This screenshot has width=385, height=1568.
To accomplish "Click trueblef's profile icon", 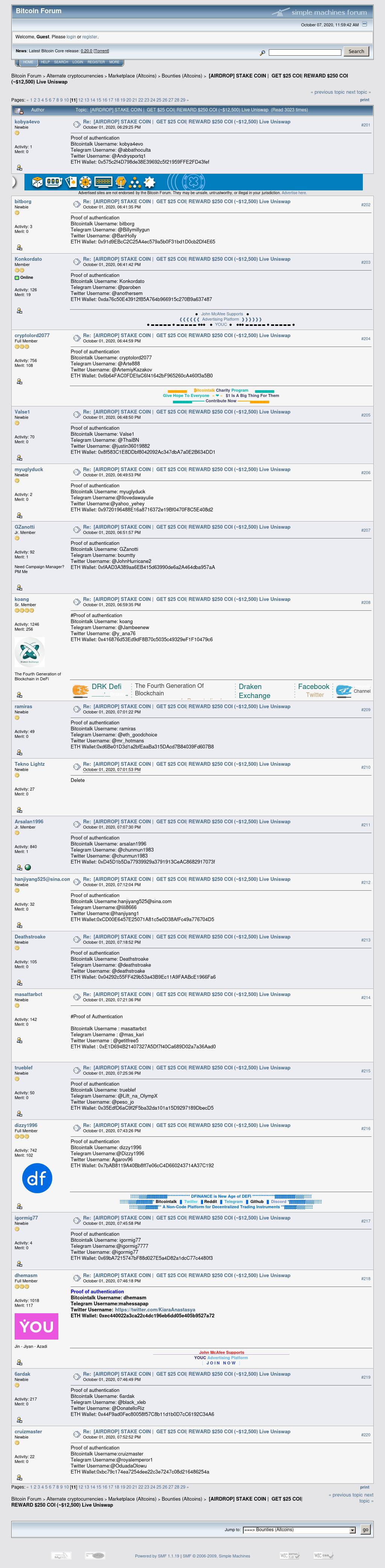I will 20,1113.
